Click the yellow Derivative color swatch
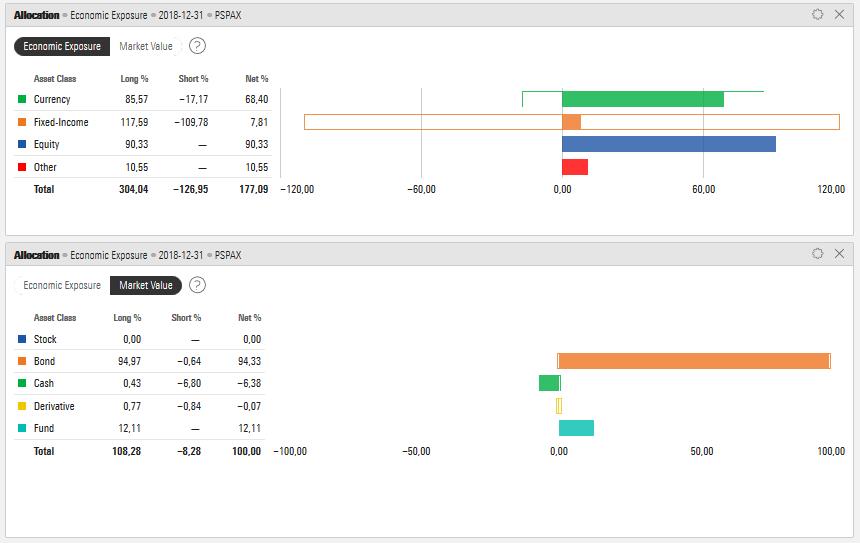This screenshot has height=543, width=860. [22, 406]
